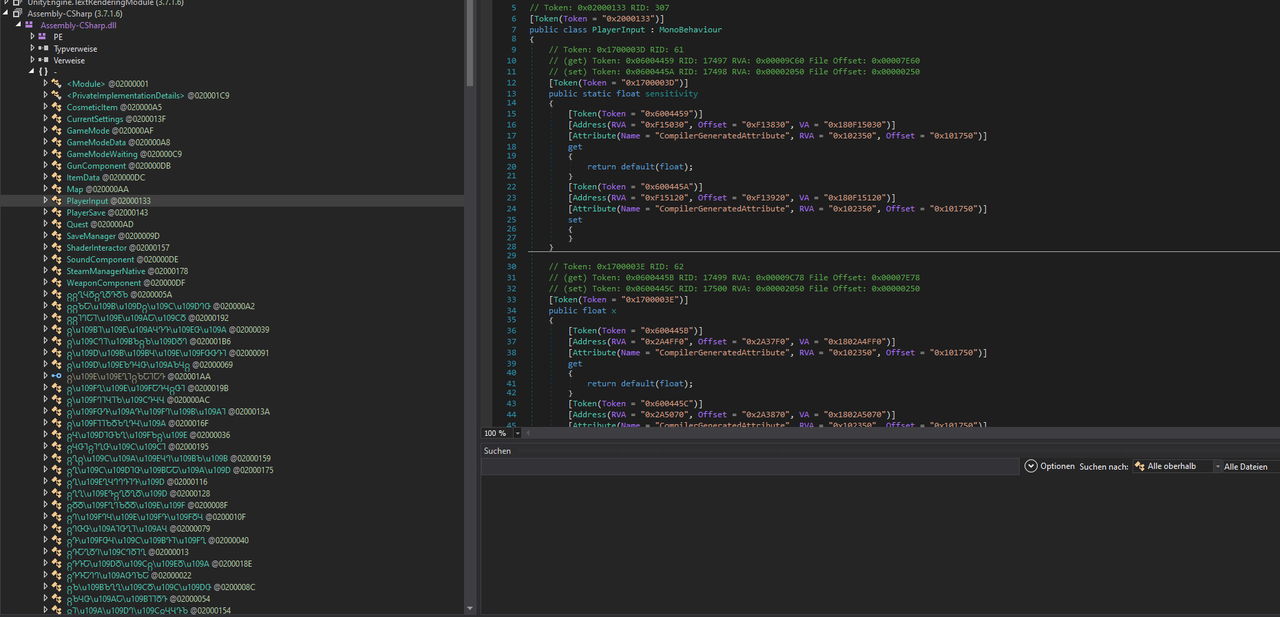Click line number 30 in the code gutter
Viewport: 1280px width, 617px height.
pyautogui.click(x=511, y=267)
